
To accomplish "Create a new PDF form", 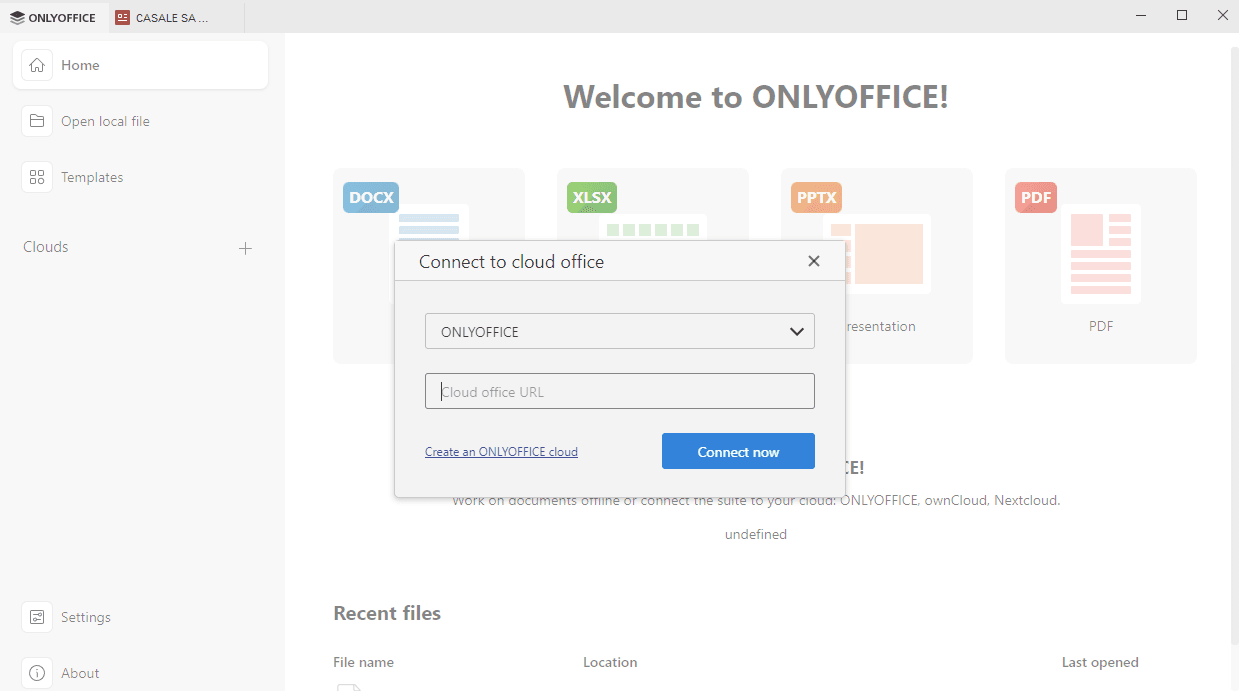I will 1101,265.
